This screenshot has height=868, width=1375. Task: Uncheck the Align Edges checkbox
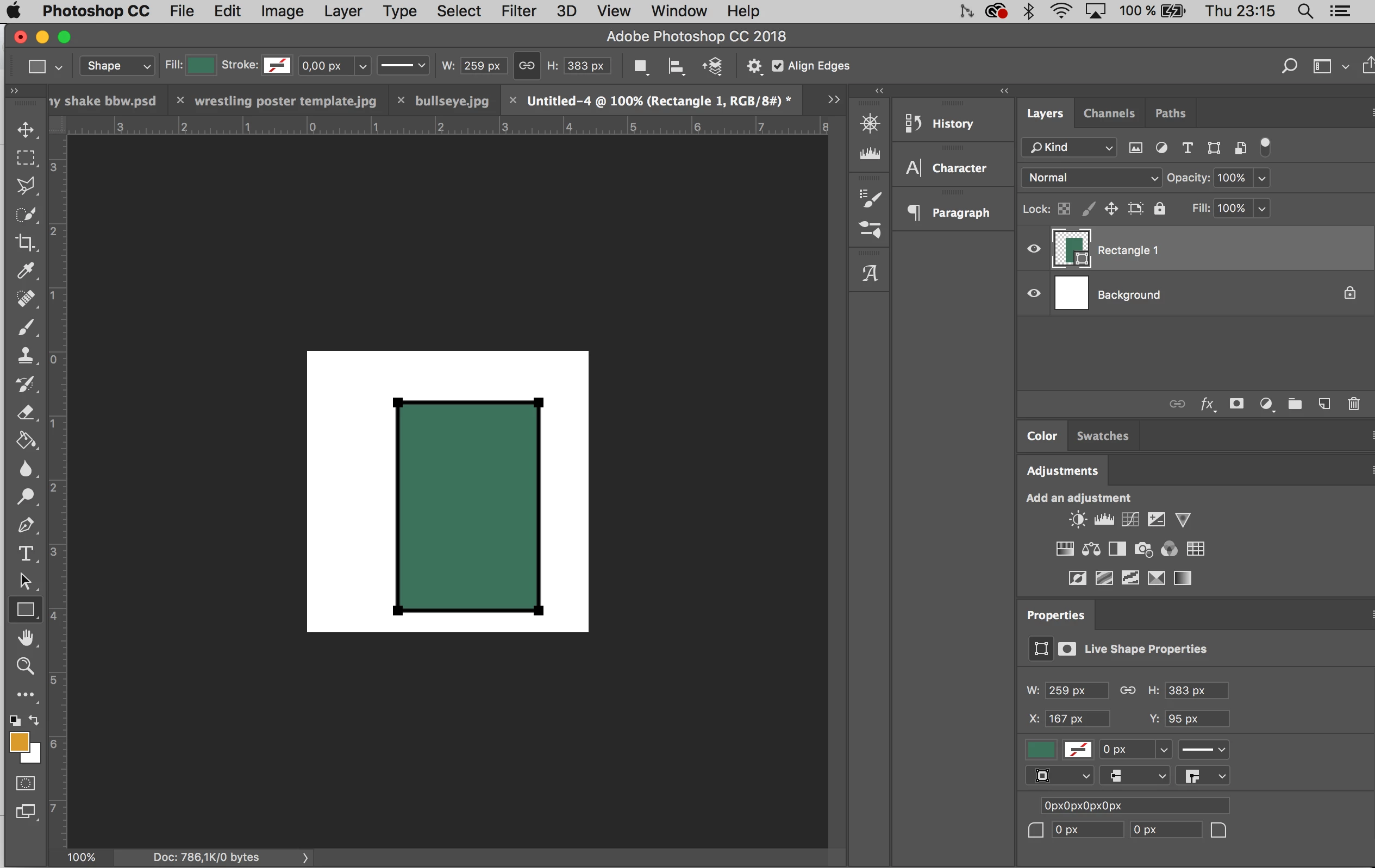coord(777,66)
